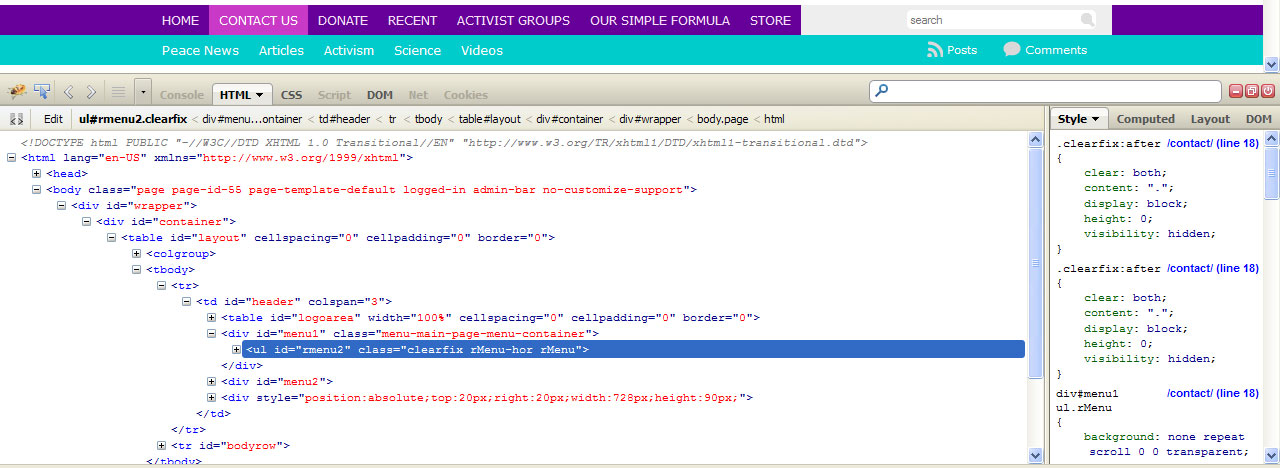Expand the table id logoarea node
This screenshot has height=468, width=1280.
pyautogui.click(x=212, y=318)
